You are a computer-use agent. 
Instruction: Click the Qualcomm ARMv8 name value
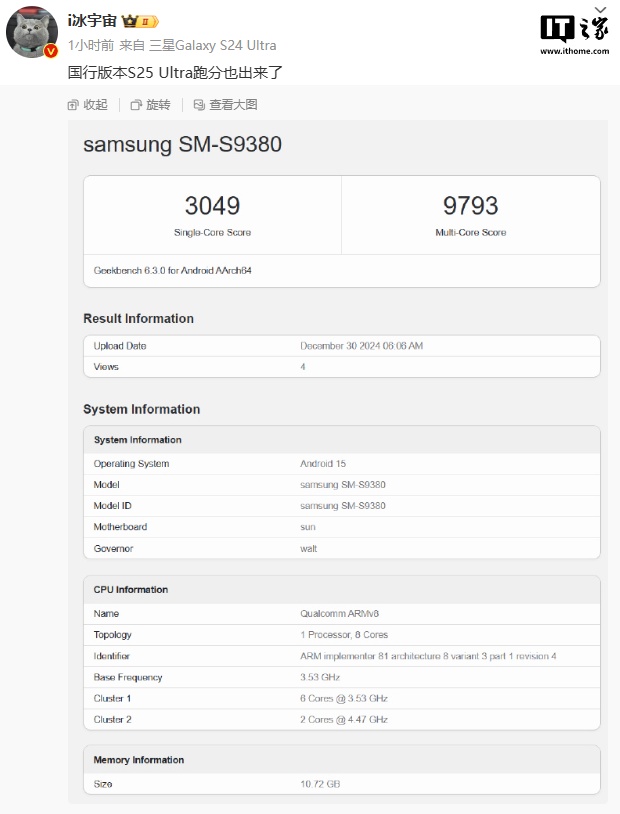(335, 614)
